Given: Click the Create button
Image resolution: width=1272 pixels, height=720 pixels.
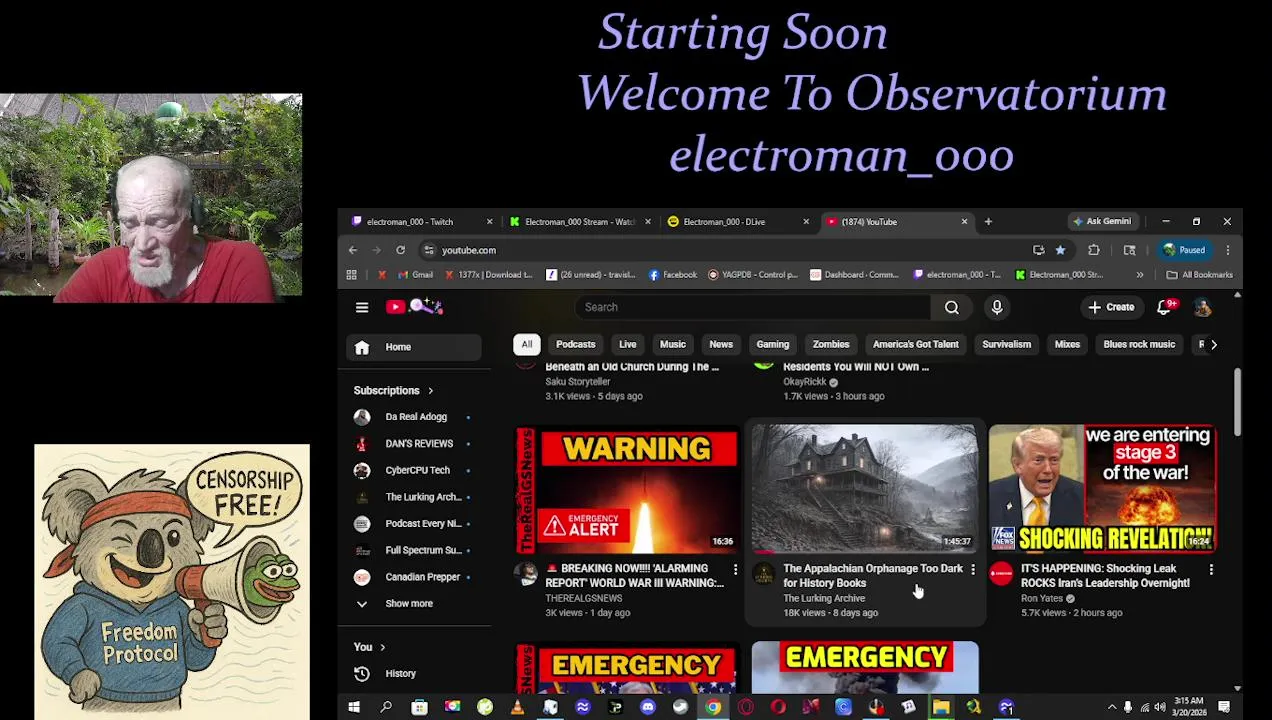Looking at the screenshot, I should pyautogui.click(x=1111, y=308).
